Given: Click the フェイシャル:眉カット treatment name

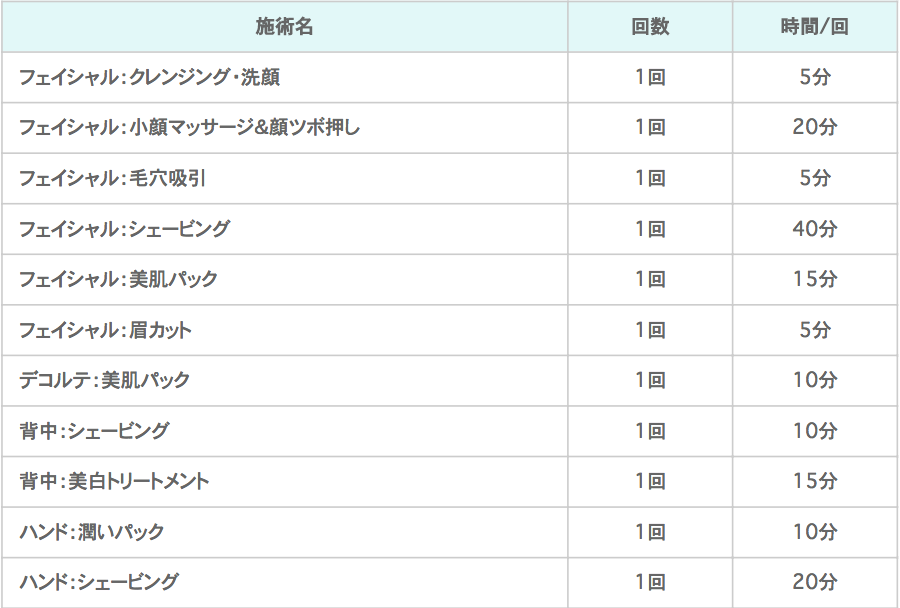Looking at the screenshot, I should pyautogui.click(x=105, y=330).
